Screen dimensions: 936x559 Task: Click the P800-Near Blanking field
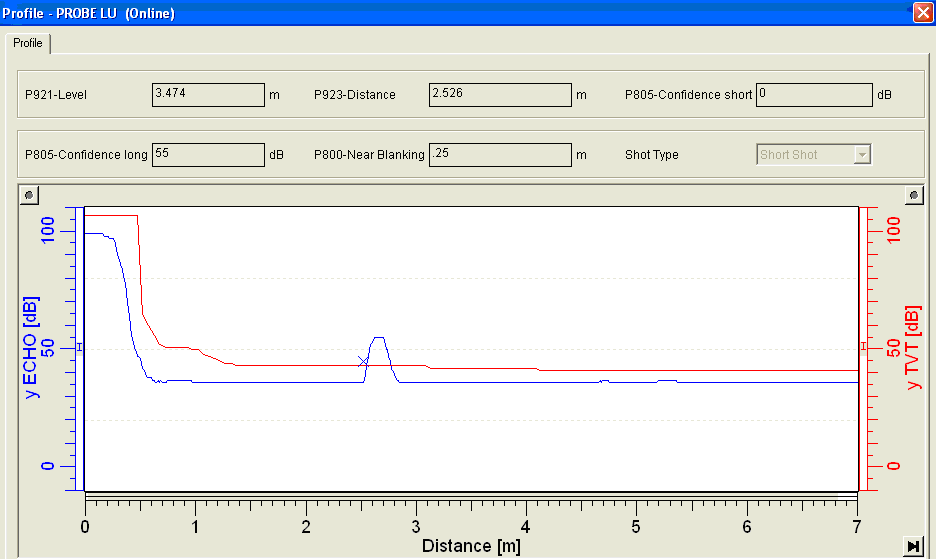500,155
